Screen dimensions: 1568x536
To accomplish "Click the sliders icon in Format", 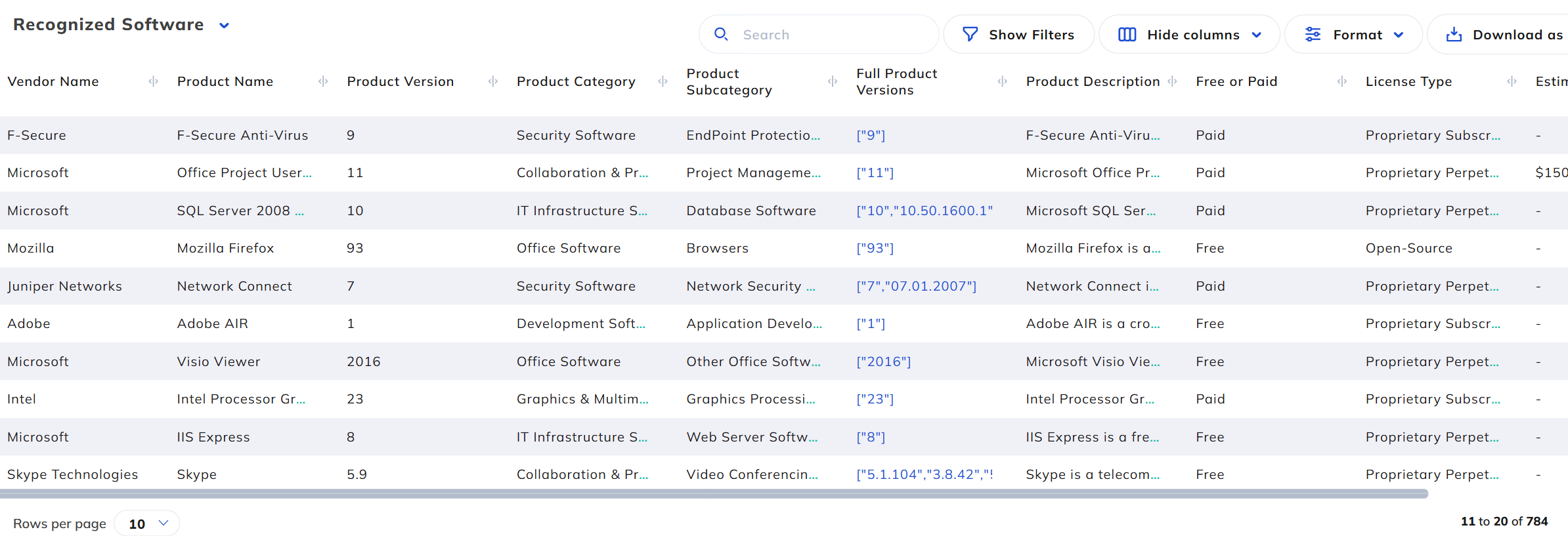I will pyautogui.click(x=1313, y=34).
